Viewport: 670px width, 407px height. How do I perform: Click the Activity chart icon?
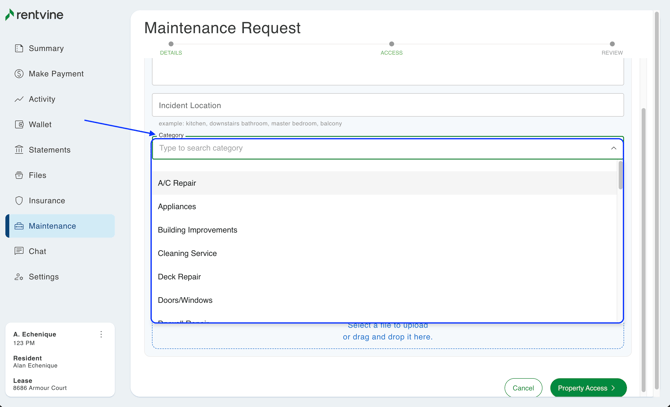pyautogui.click(x=19, y=99)
